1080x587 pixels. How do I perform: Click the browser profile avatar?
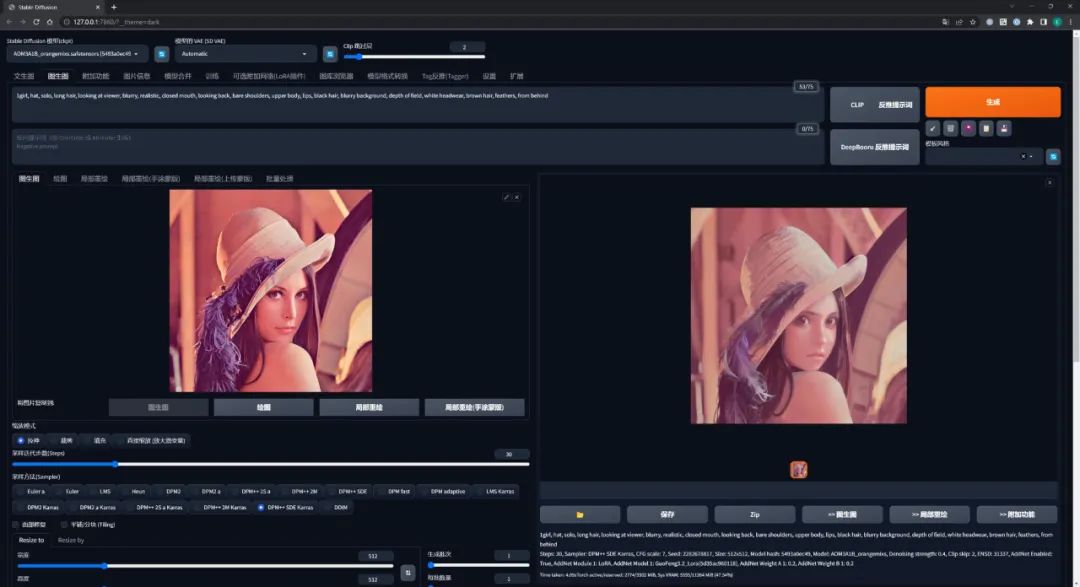[1057, 22]
